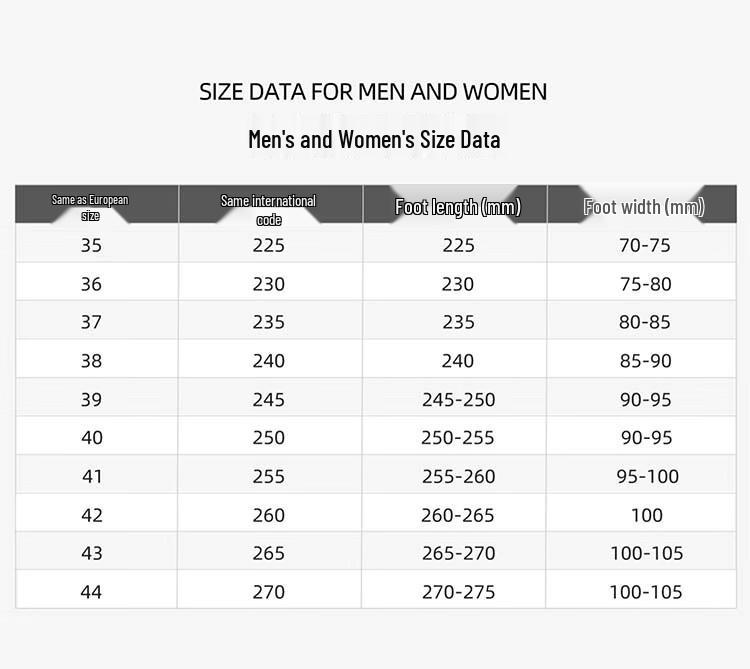Click the foot width 75-80 cell

[646, 284]
